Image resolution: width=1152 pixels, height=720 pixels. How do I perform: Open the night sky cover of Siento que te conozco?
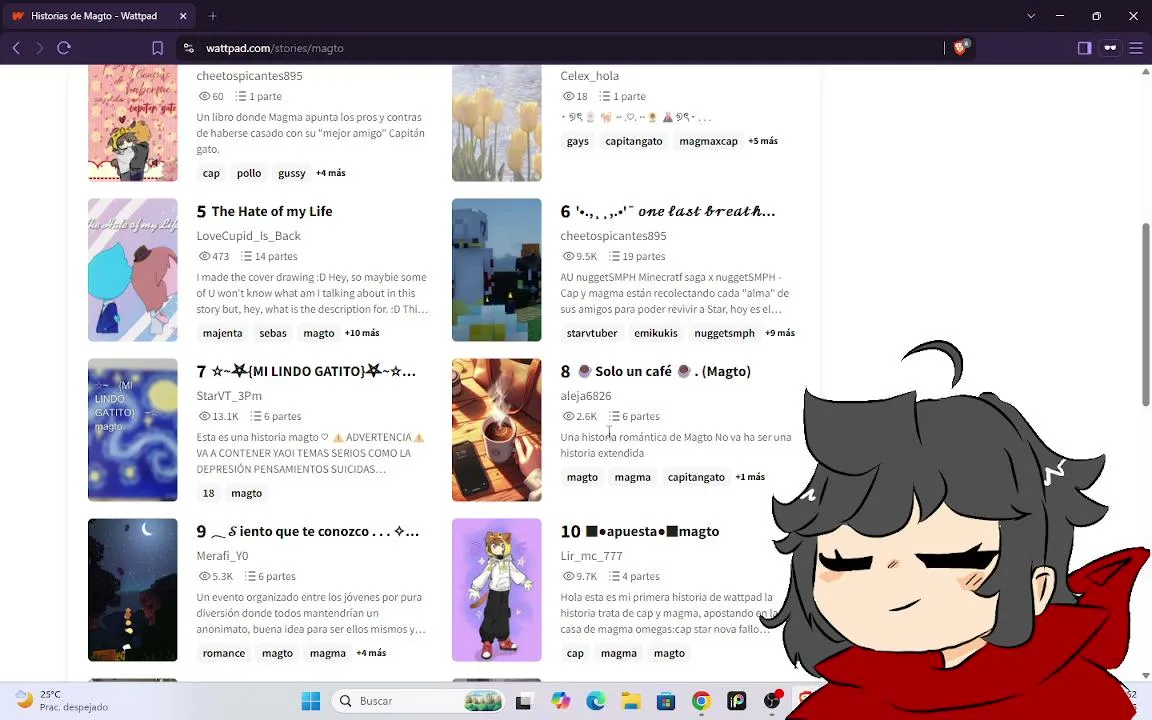click(132, 590)
